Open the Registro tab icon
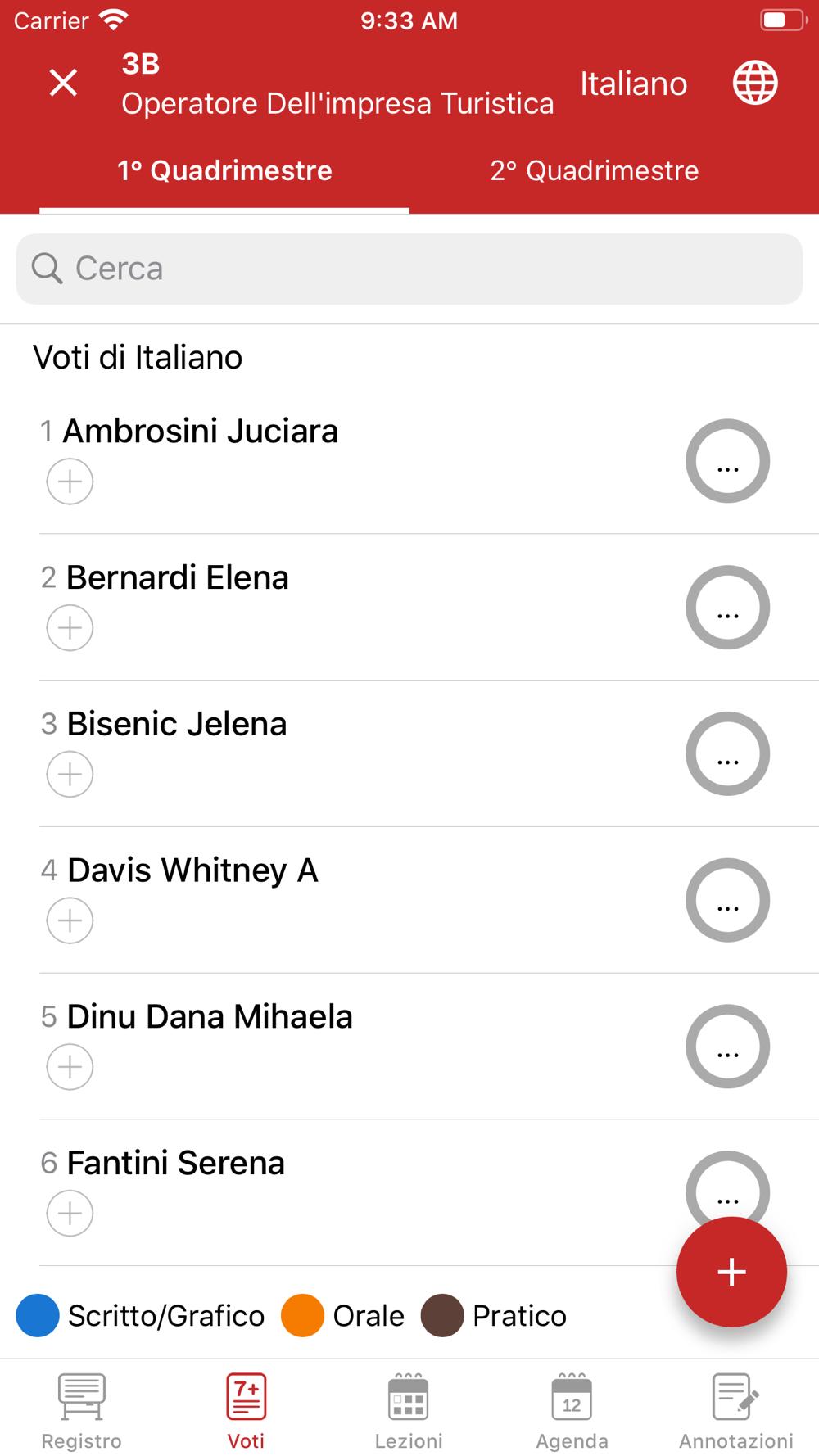Viewport: 819px width, 1456px height. pyautogui.click(x=81, y=1396)
